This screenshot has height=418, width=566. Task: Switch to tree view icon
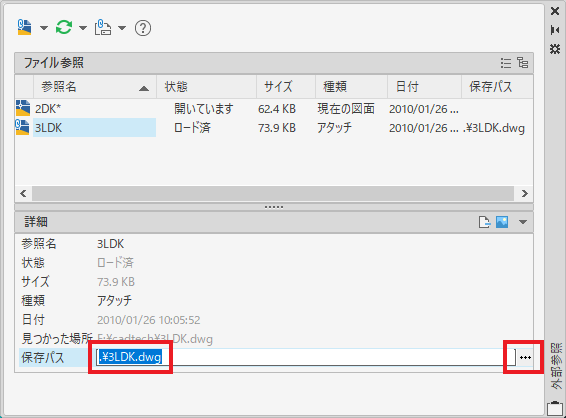[x=522, y=63]
